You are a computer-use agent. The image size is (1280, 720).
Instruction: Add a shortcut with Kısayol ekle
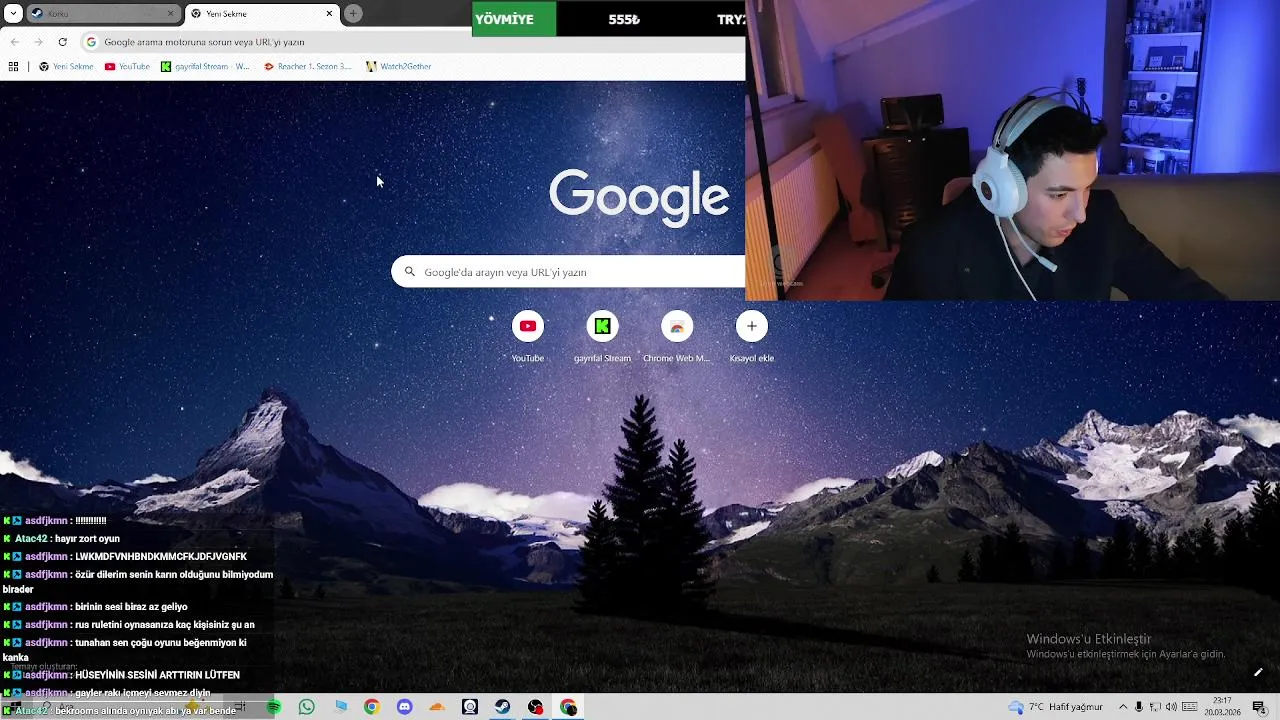pos(752,337)
